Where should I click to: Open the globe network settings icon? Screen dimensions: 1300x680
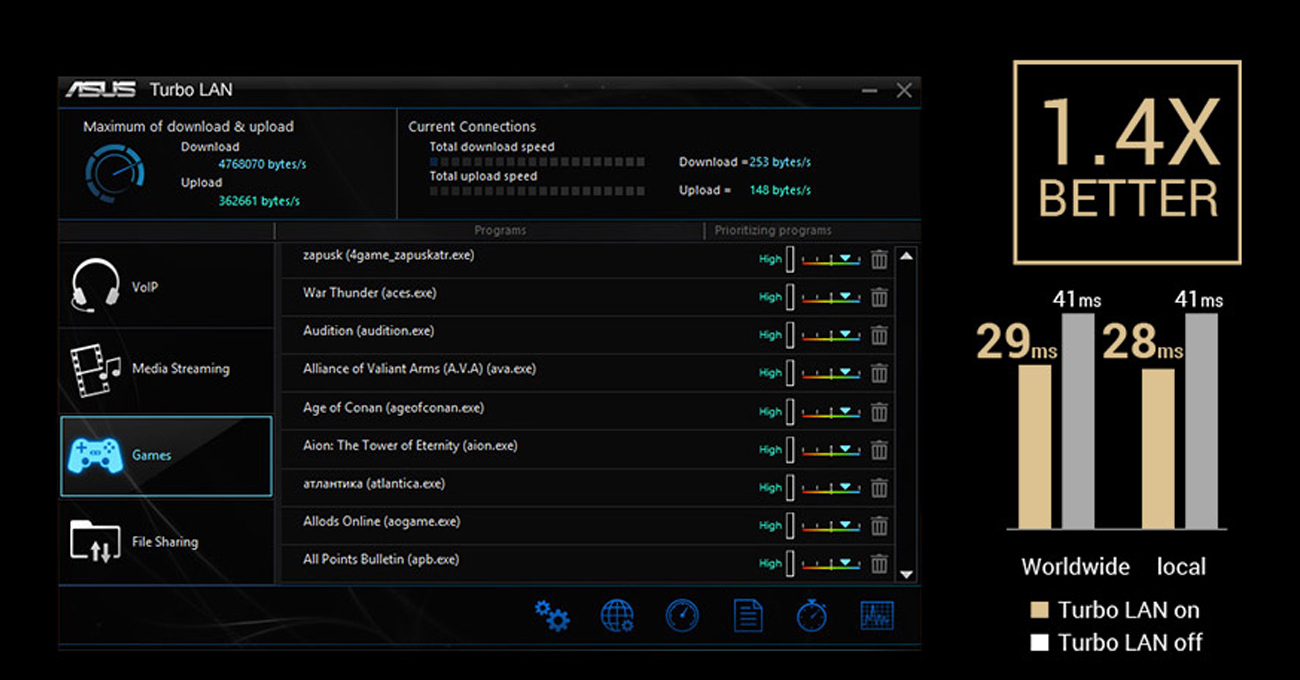(x=617, y=616)
